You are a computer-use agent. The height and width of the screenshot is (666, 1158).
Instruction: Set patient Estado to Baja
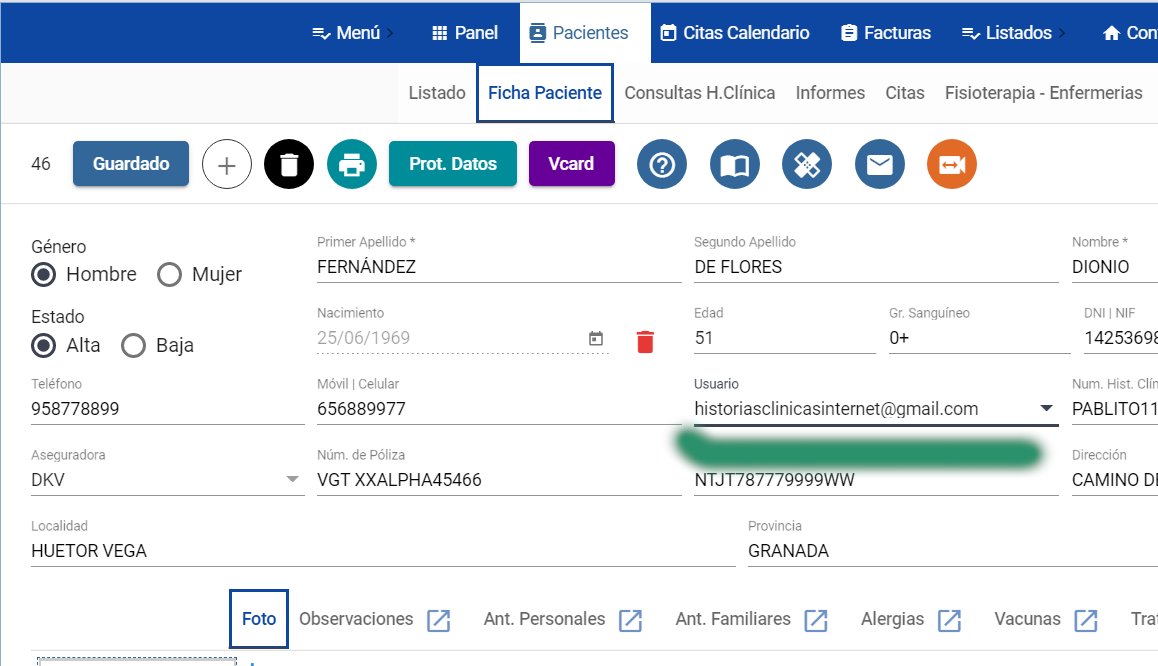point(133,345)
